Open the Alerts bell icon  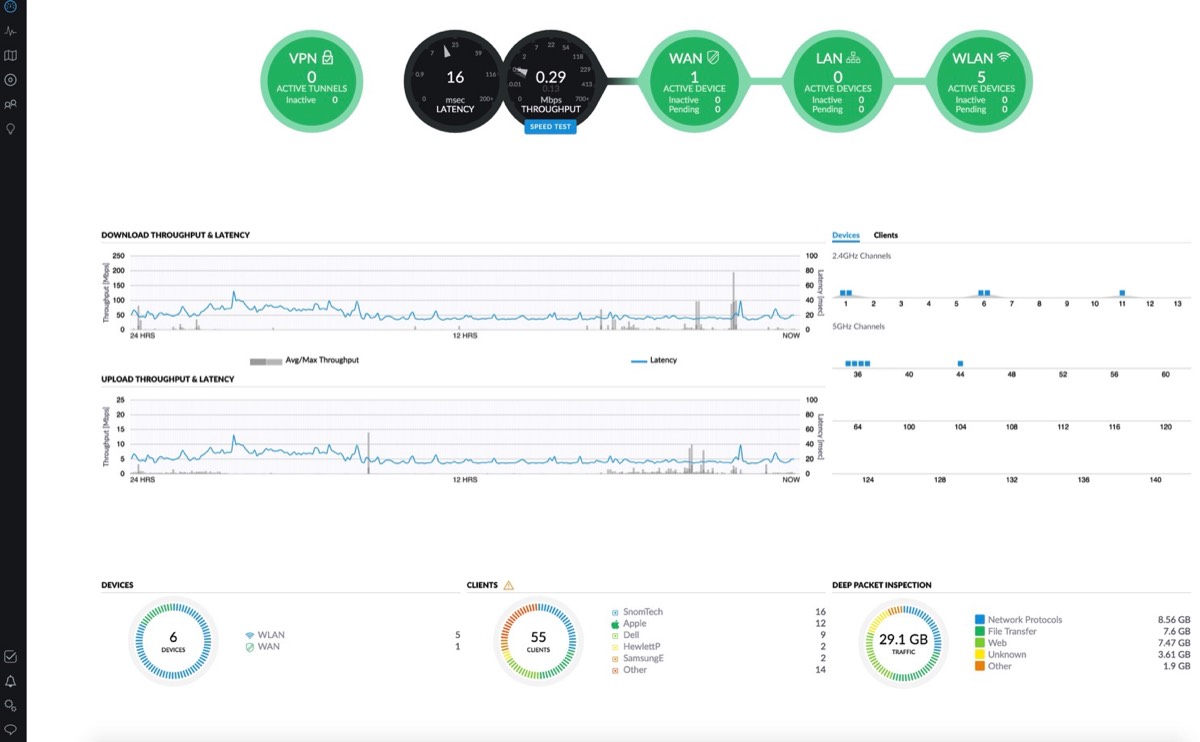11,681
